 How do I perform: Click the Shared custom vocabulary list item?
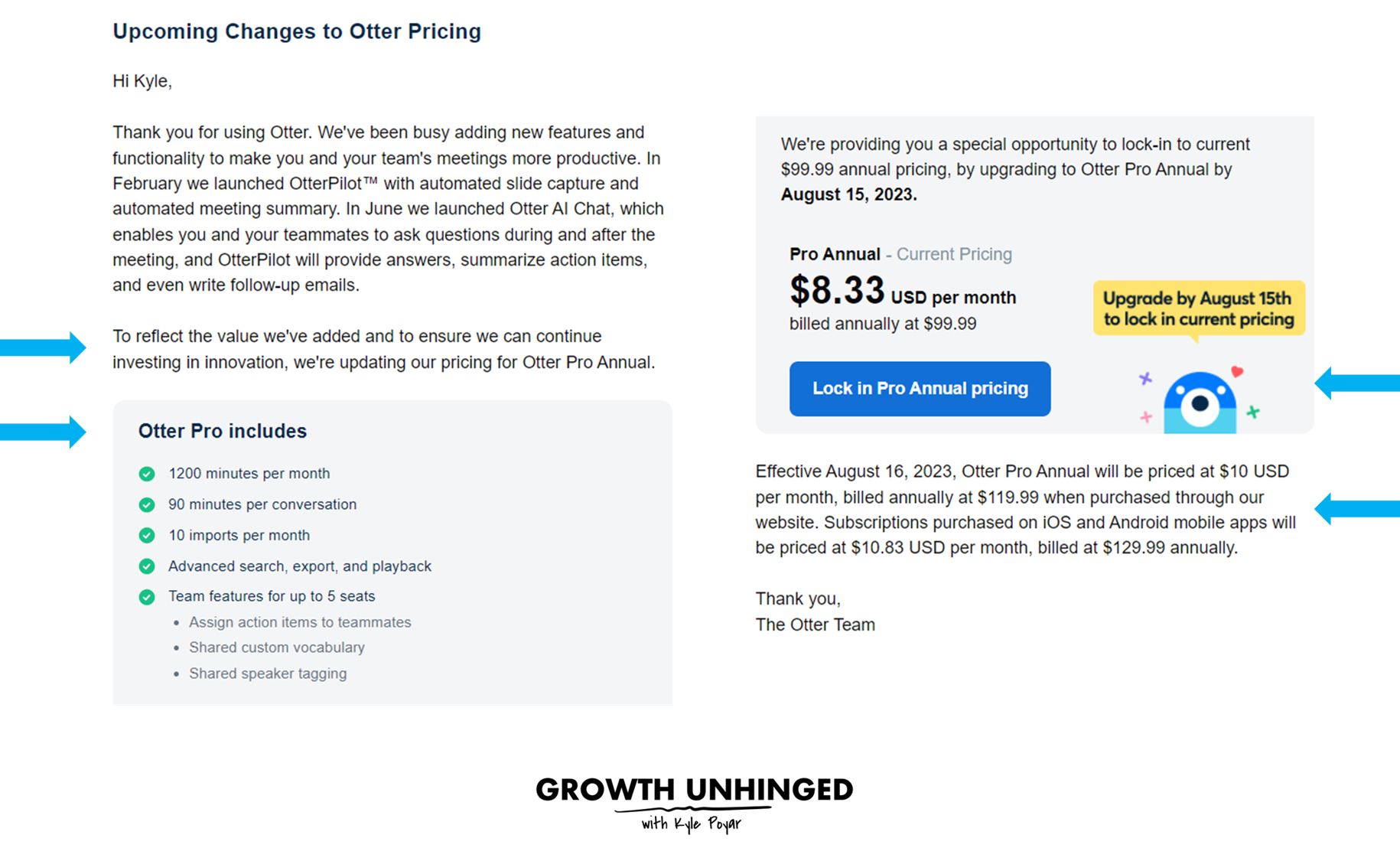click(x=277, y=647)
